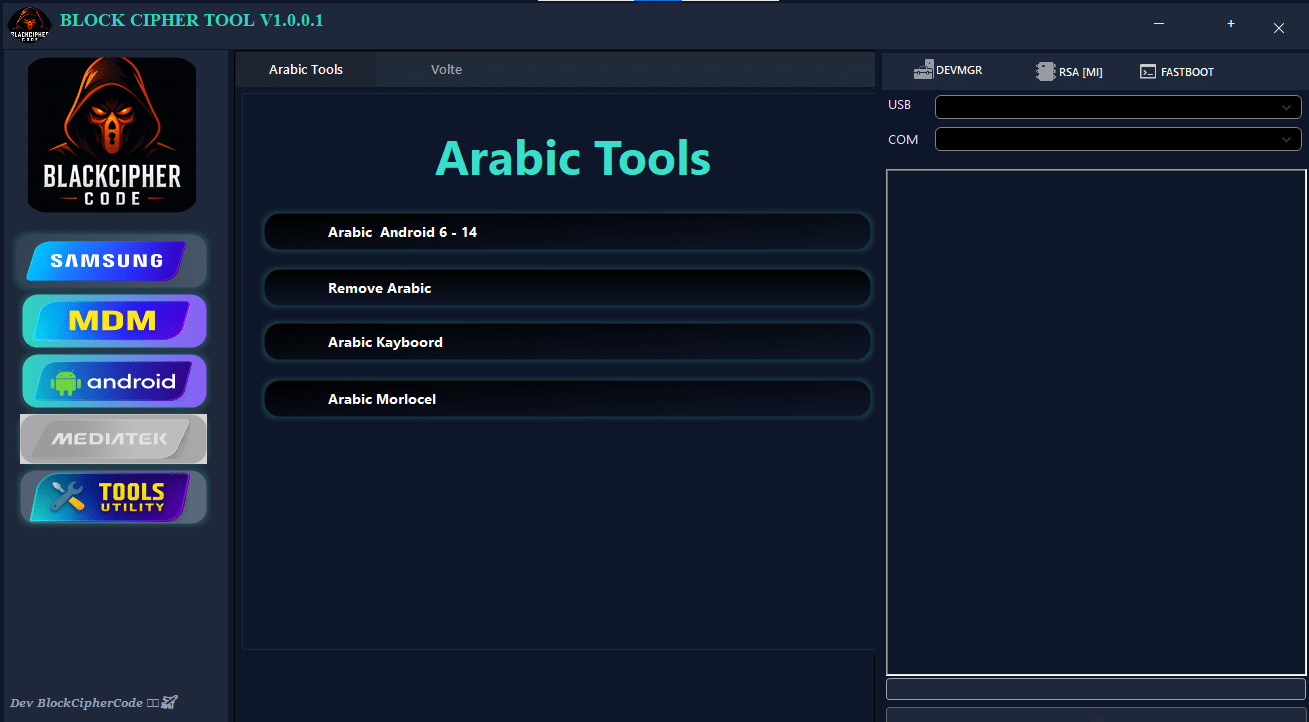
Task: Click the BlackCipher Code hooded logo
Action: pyautogui.click(x=112, y=134)
